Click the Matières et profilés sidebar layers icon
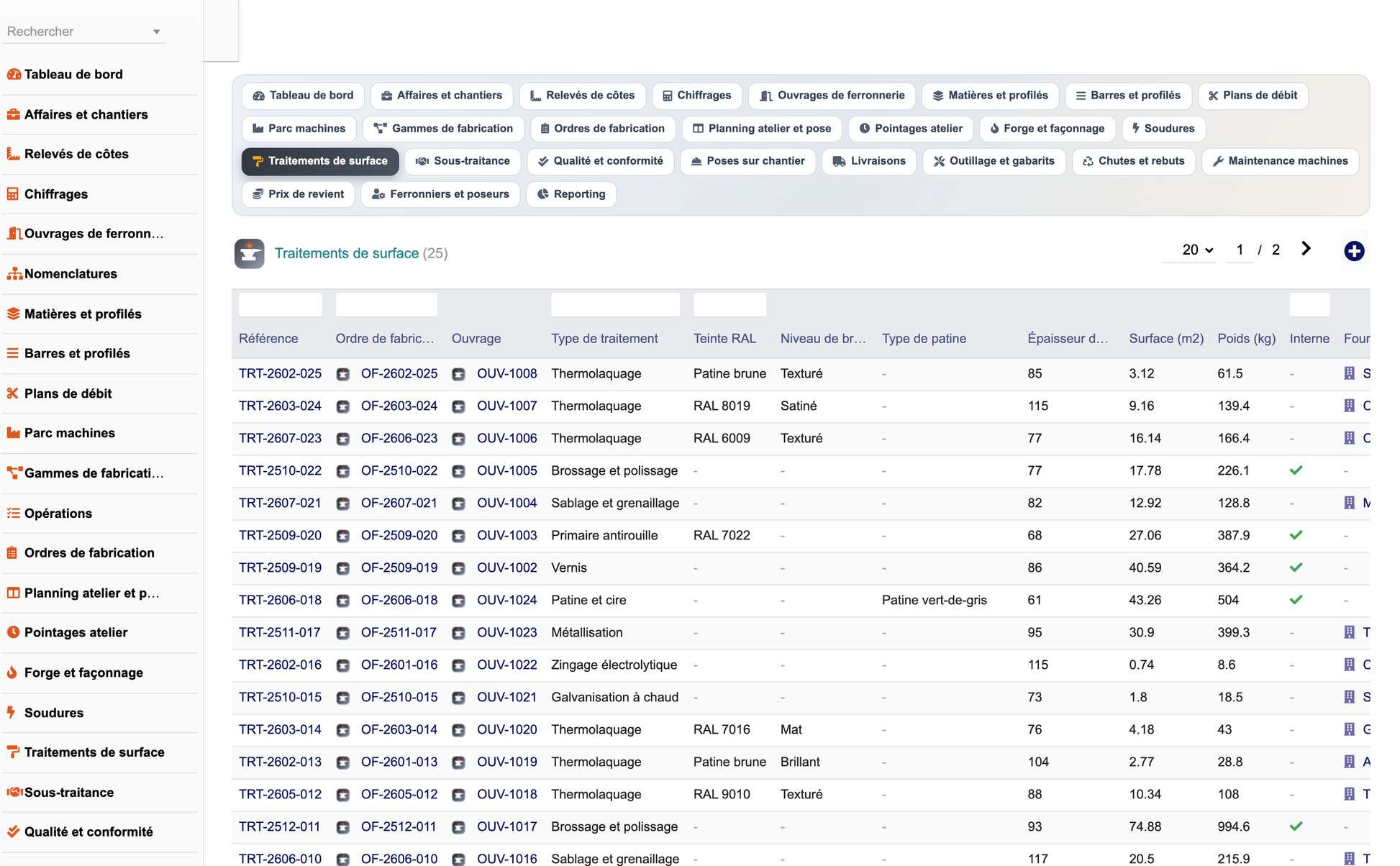This screenshot has height=866, width=1400. click(14, 314)
